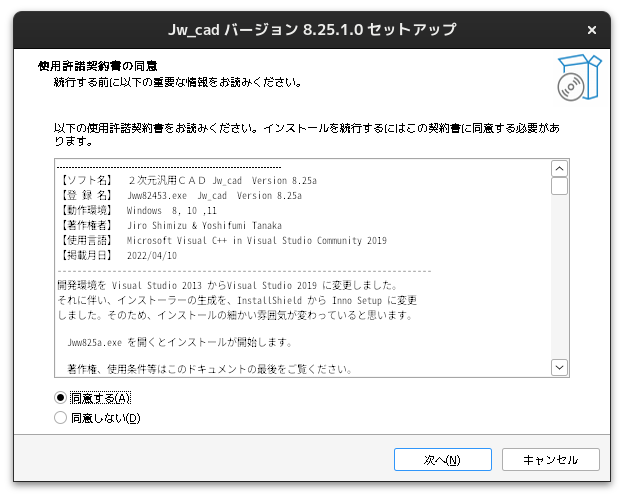Click the 【ソフト名】 line in the license
The width and height of the screenshot is (624, 498).
(x=187, y=180)
